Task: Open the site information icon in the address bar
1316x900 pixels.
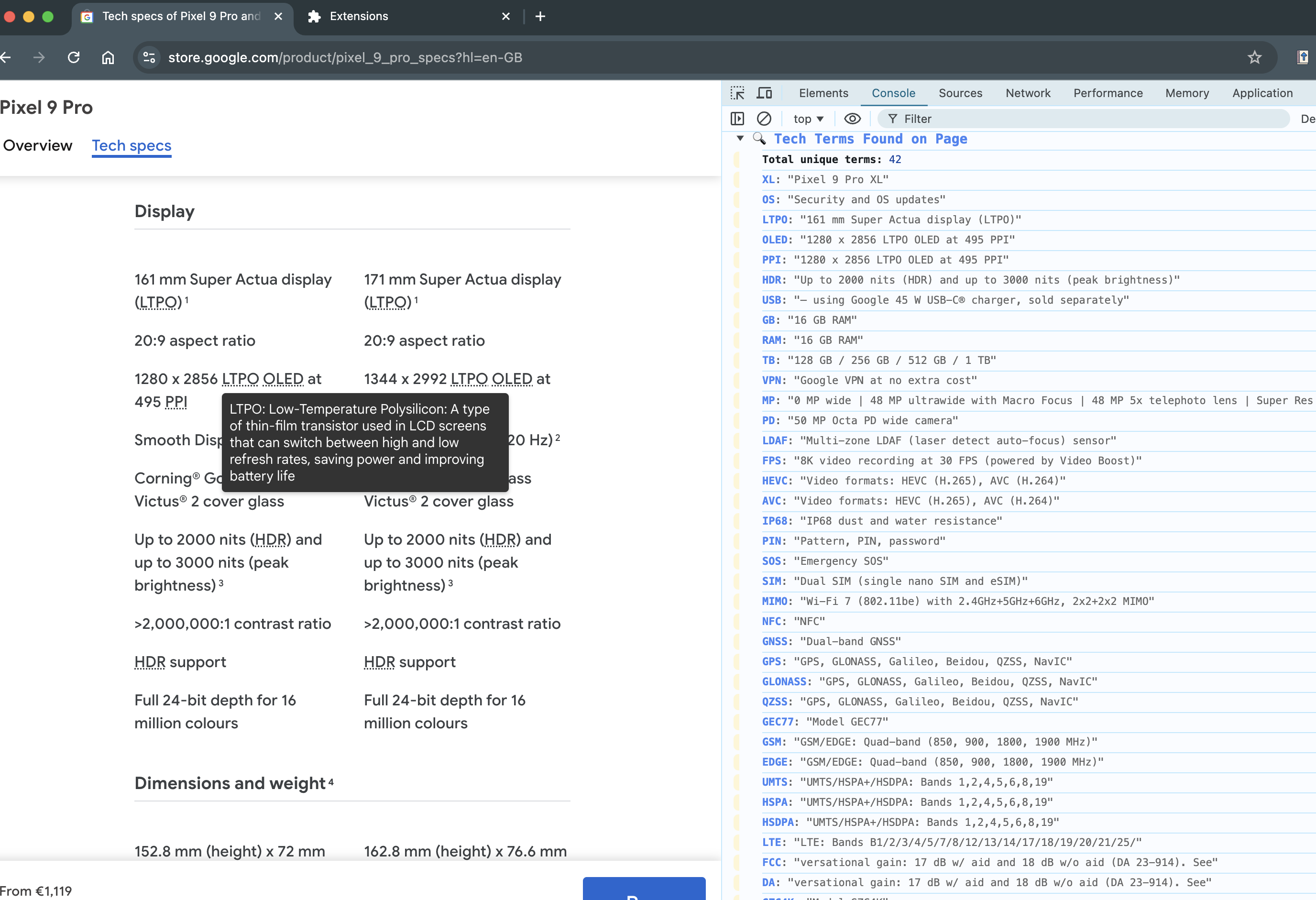Action: point(150,57)
